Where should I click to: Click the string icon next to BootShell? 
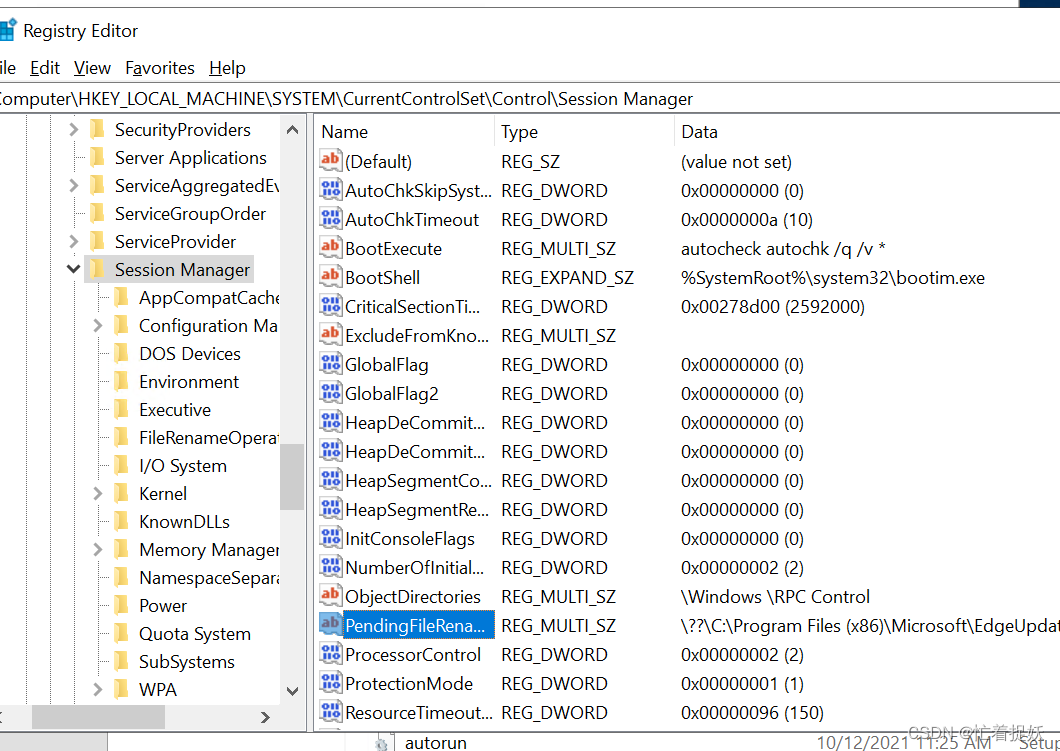(x=330, y=277)
